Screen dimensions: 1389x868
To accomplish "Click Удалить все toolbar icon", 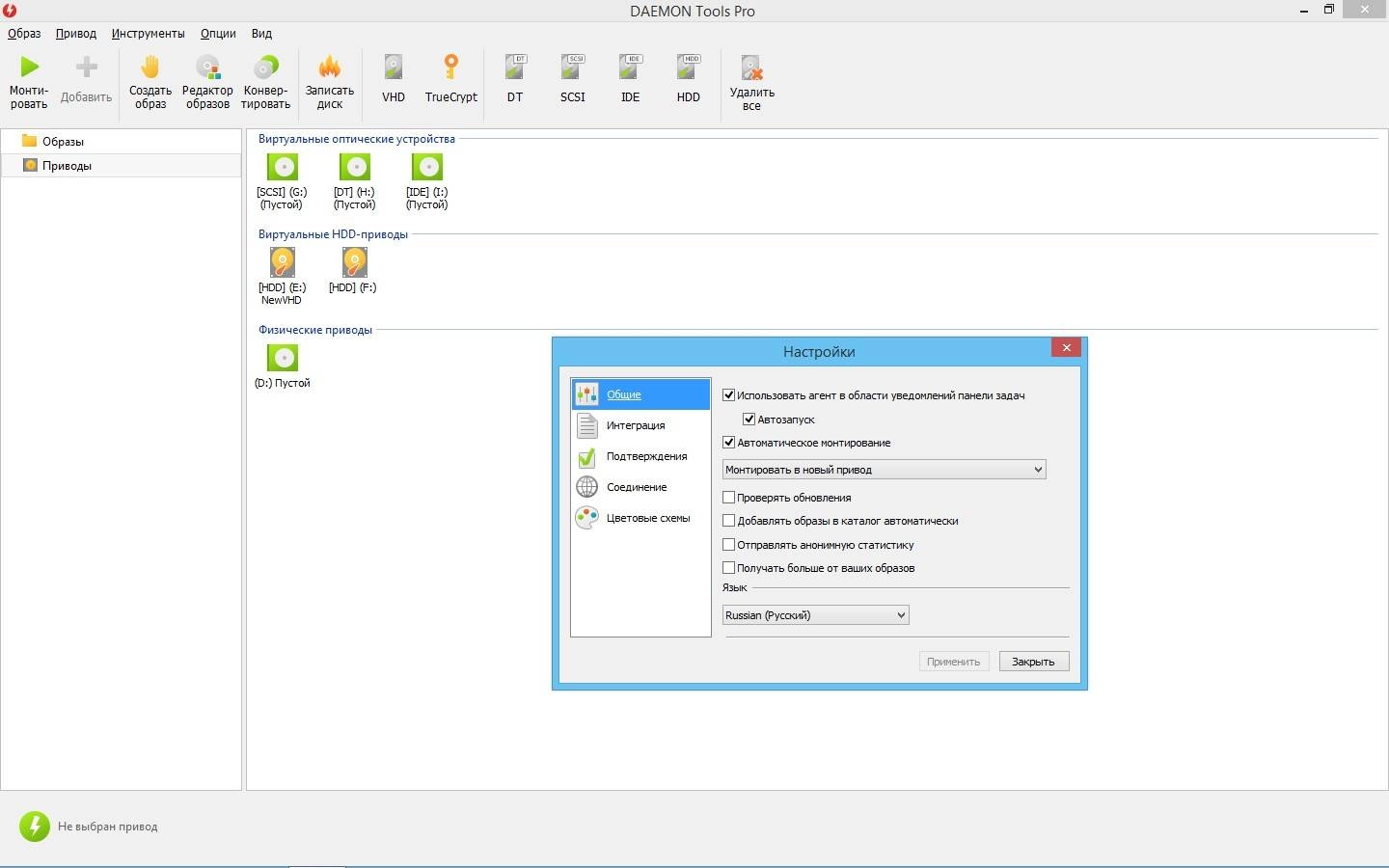I will pos(751,68).
